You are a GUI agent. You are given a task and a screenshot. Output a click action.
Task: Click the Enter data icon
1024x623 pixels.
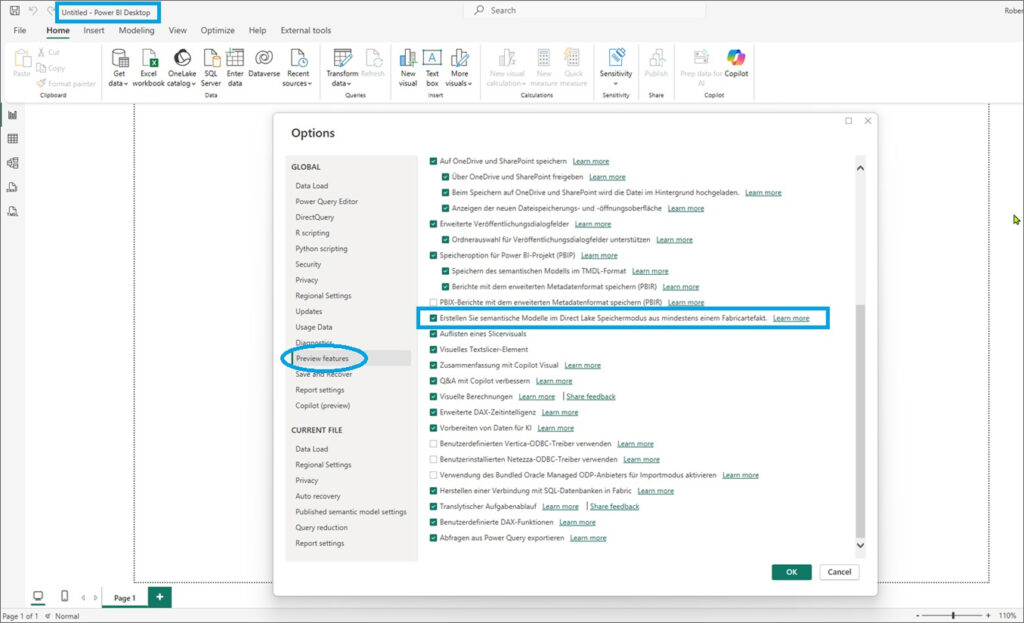point(235,59)
